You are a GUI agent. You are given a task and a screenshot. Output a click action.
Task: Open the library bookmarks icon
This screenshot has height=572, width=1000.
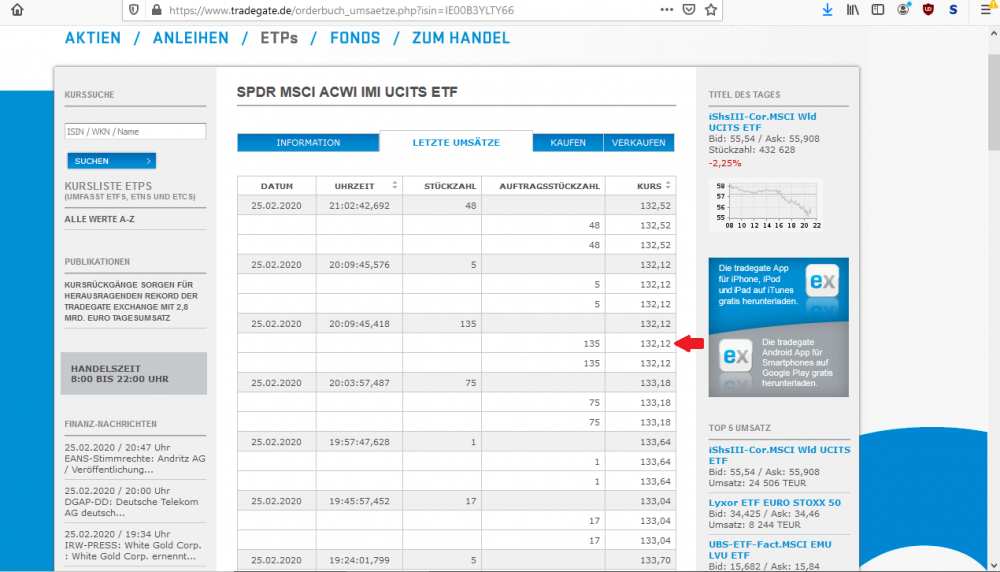coord(853,10)
